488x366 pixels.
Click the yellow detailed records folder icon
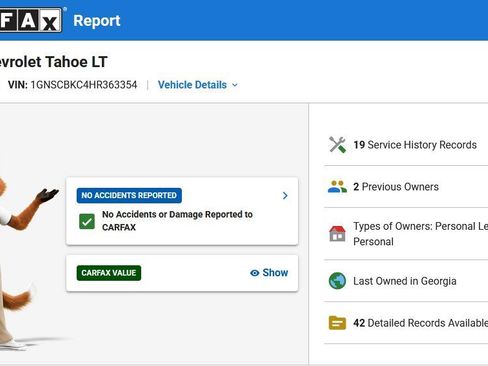point(337,323)
